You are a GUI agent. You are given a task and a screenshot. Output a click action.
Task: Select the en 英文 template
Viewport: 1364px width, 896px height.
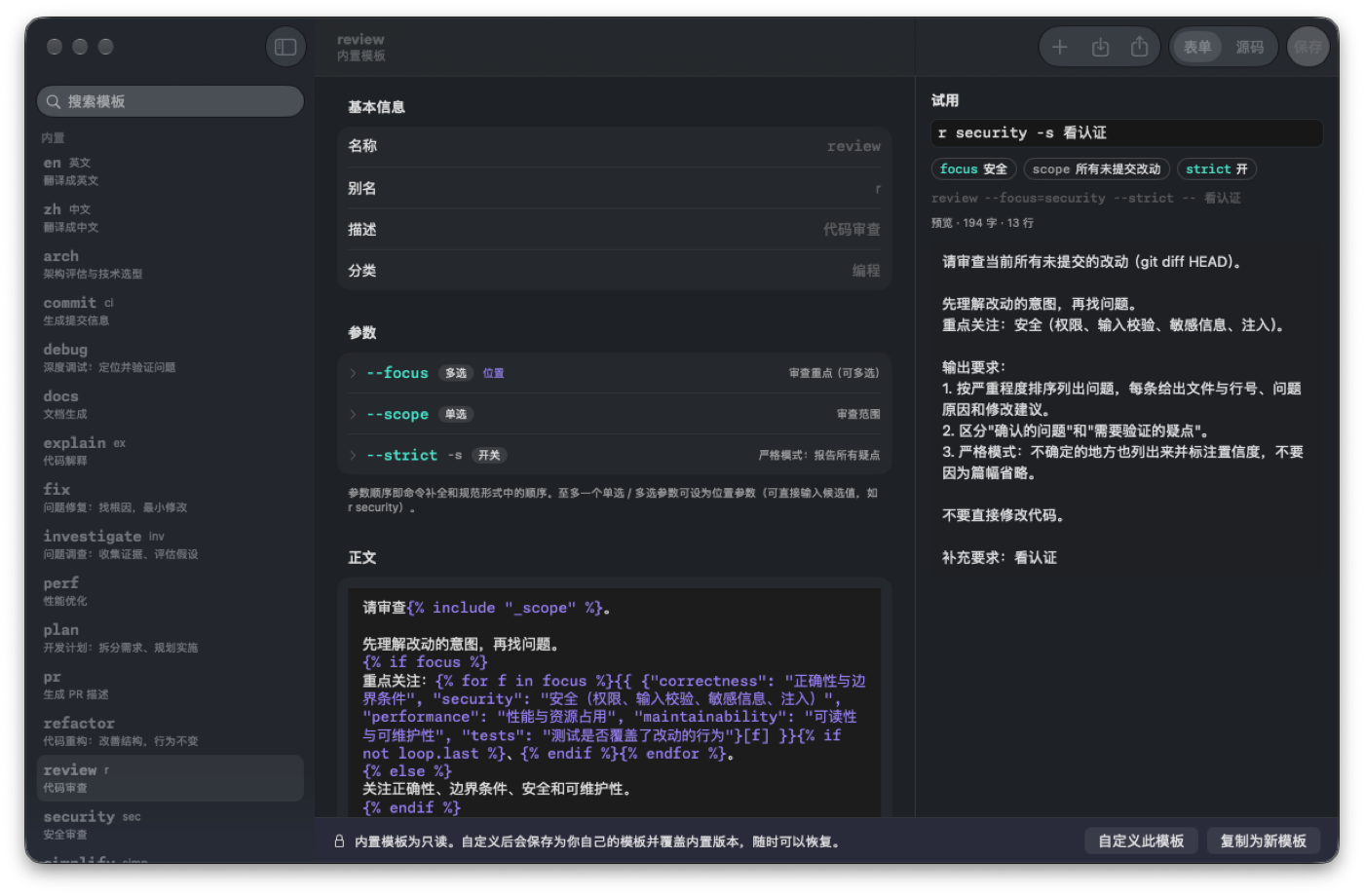tap(170, 170)
